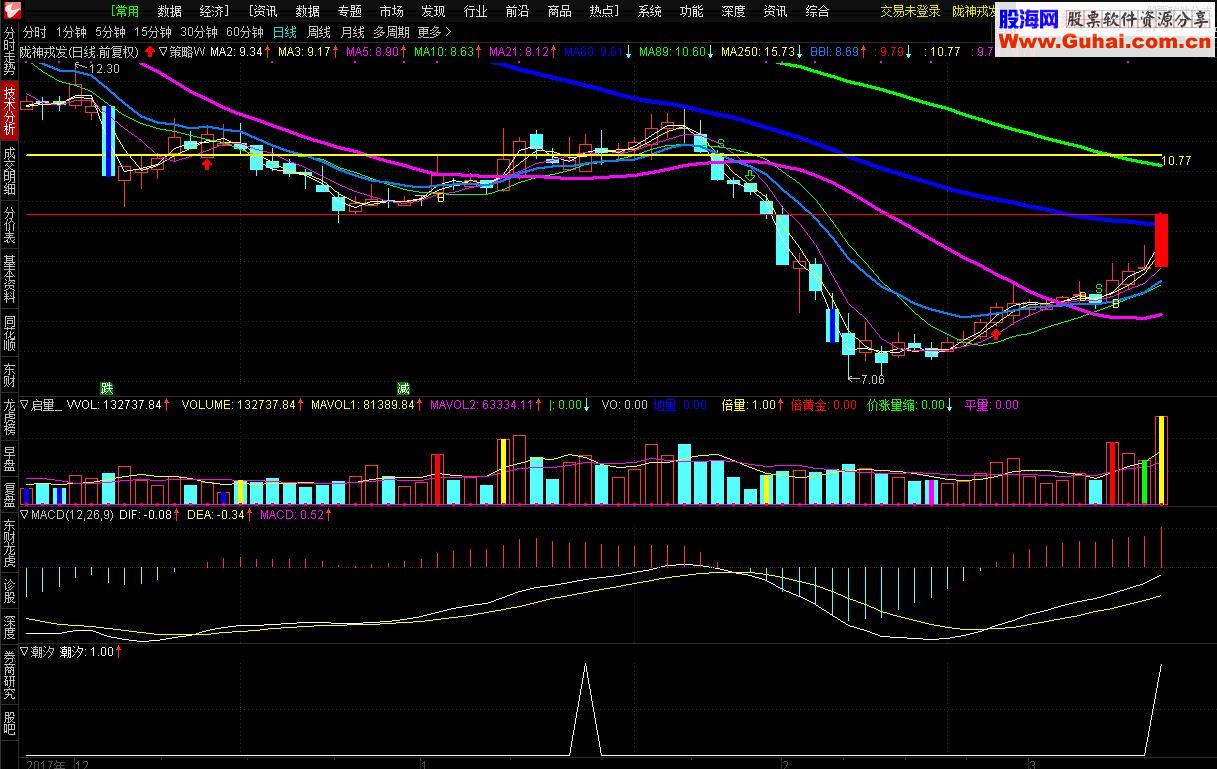Screen dimensions: 1217x769
Task: Open the 深度 item in top menu bar
Action: (734, 12)
